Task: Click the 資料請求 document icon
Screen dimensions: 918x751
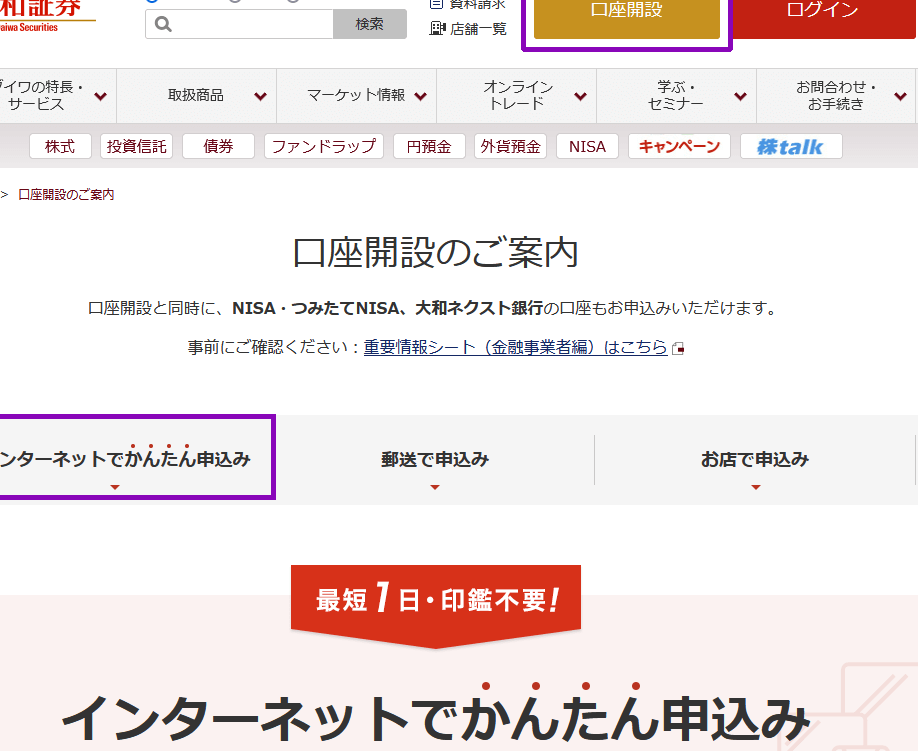Action: (x=437, y=5)
